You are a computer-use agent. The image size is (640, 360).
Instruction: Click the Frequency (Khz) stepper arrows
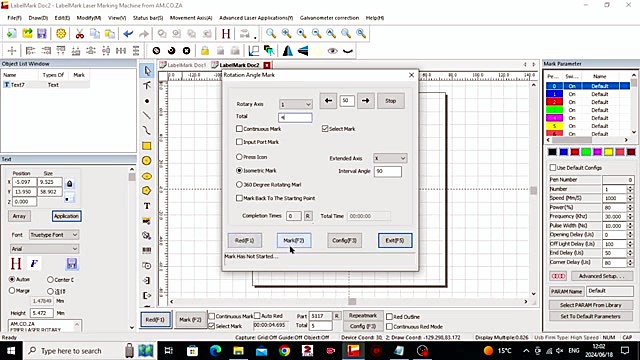[630, 216]
